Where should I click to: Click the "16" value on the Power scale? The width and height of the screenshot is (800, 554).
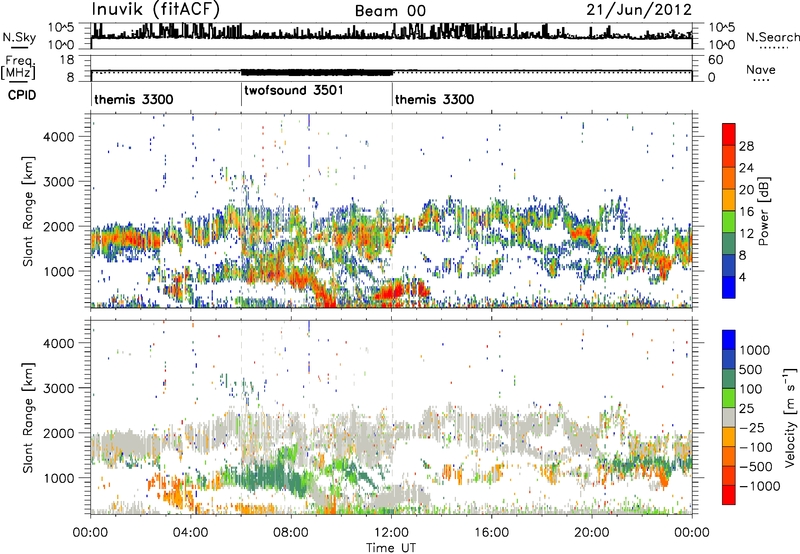pos(746,212)
